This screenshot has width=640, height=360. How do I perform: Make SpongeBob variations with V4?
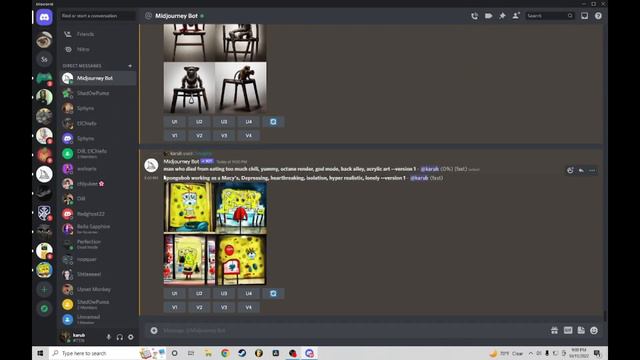[249, 307]
